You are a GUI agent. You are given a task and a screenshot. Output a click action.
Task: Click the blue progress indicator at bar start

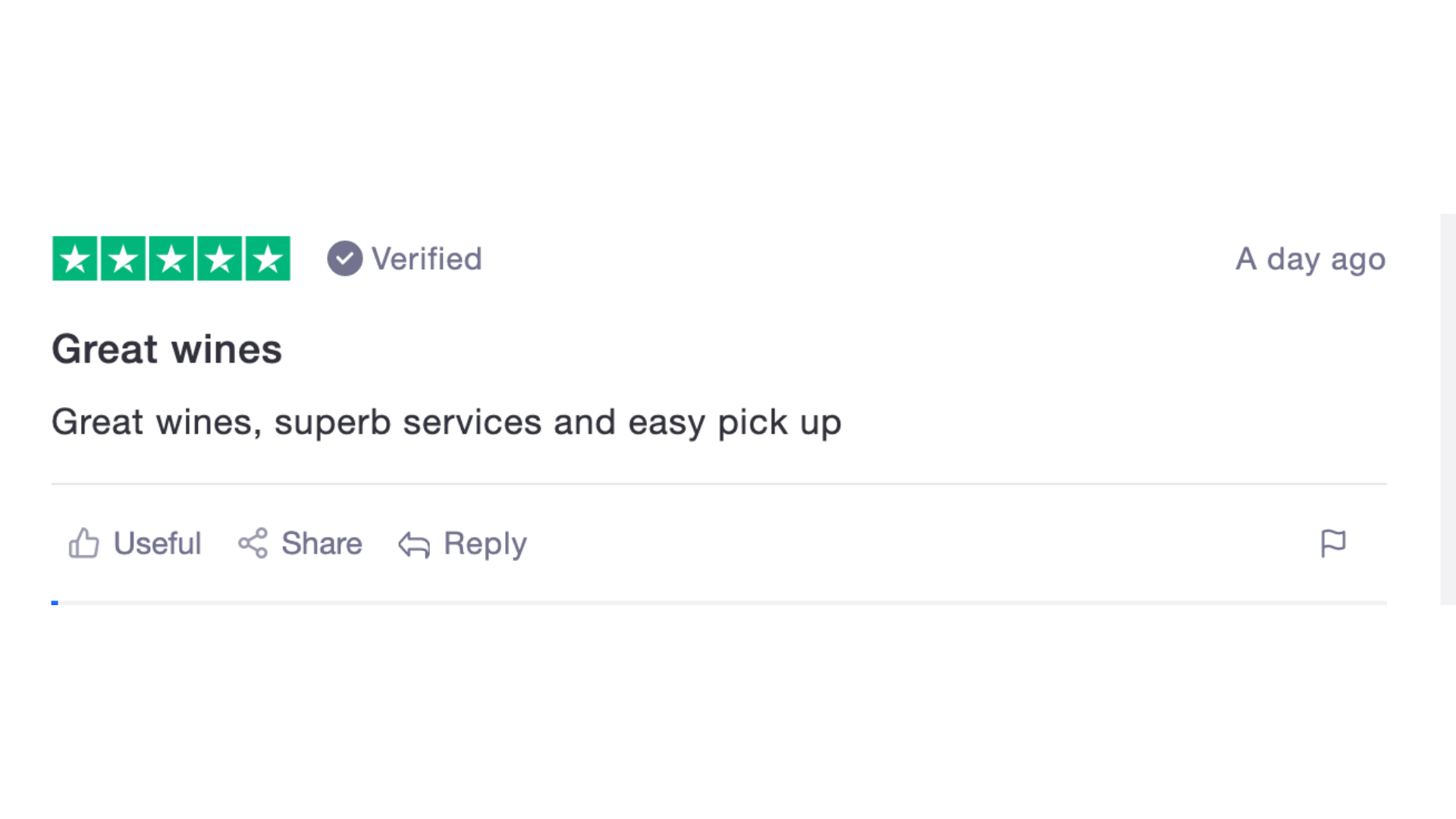pos(55,603)
